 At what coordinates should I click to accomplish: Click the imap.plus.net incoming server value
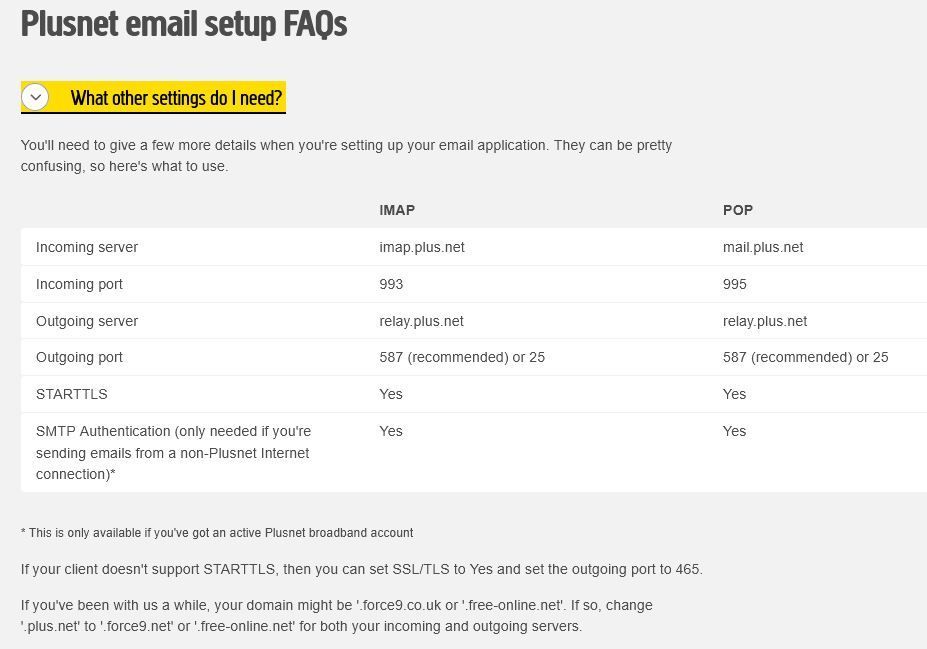(422, 247)
